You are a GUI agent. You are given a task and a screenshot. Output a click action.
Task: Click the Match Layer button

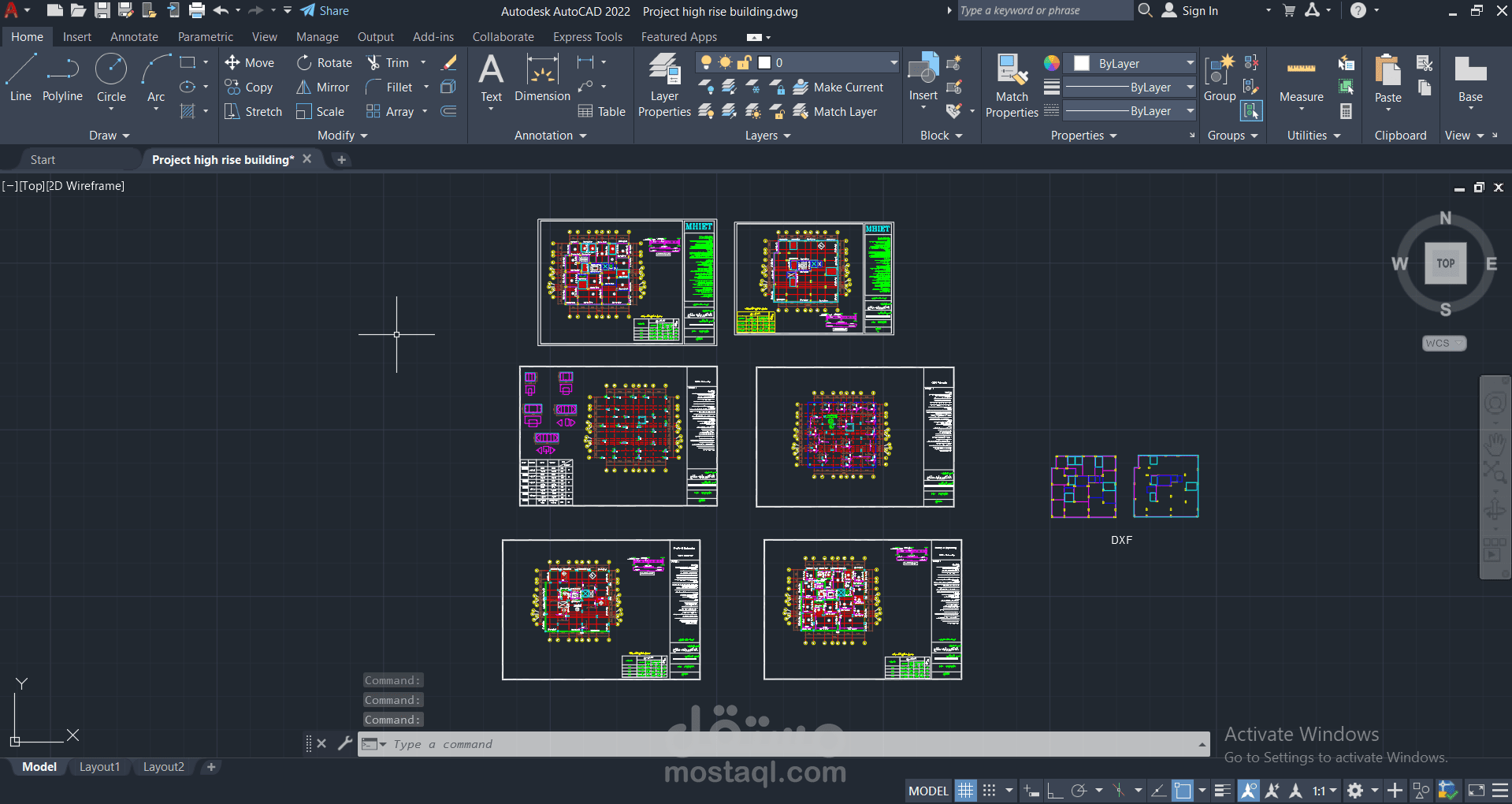click(x=834, y=111)
